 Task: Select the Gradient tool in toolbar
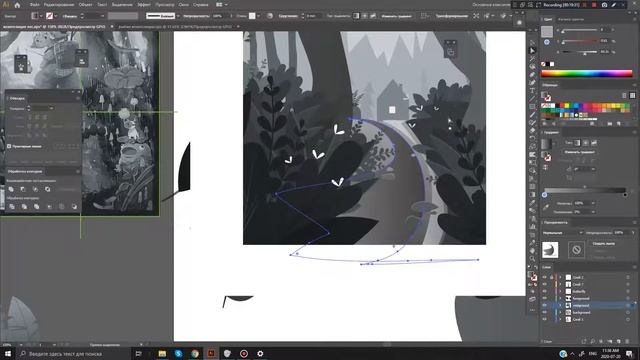tap(532, 195)
